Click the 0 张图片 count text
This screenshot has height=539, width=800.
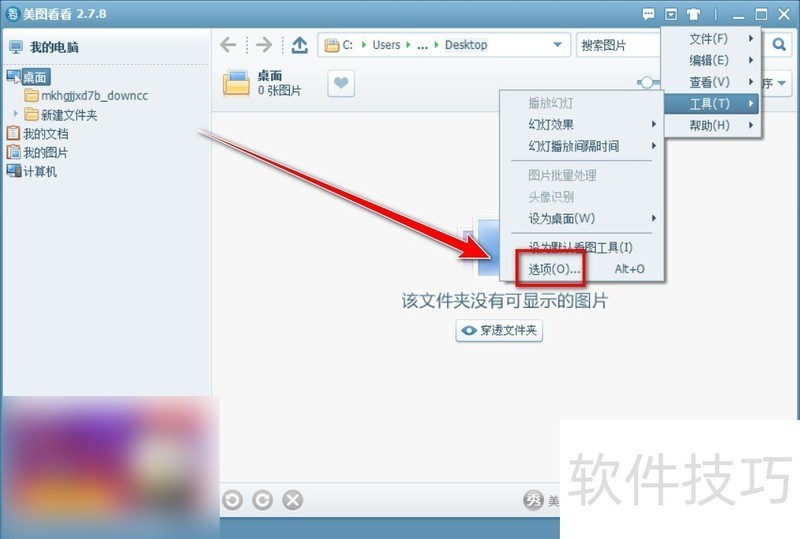[x=280, y=90]
